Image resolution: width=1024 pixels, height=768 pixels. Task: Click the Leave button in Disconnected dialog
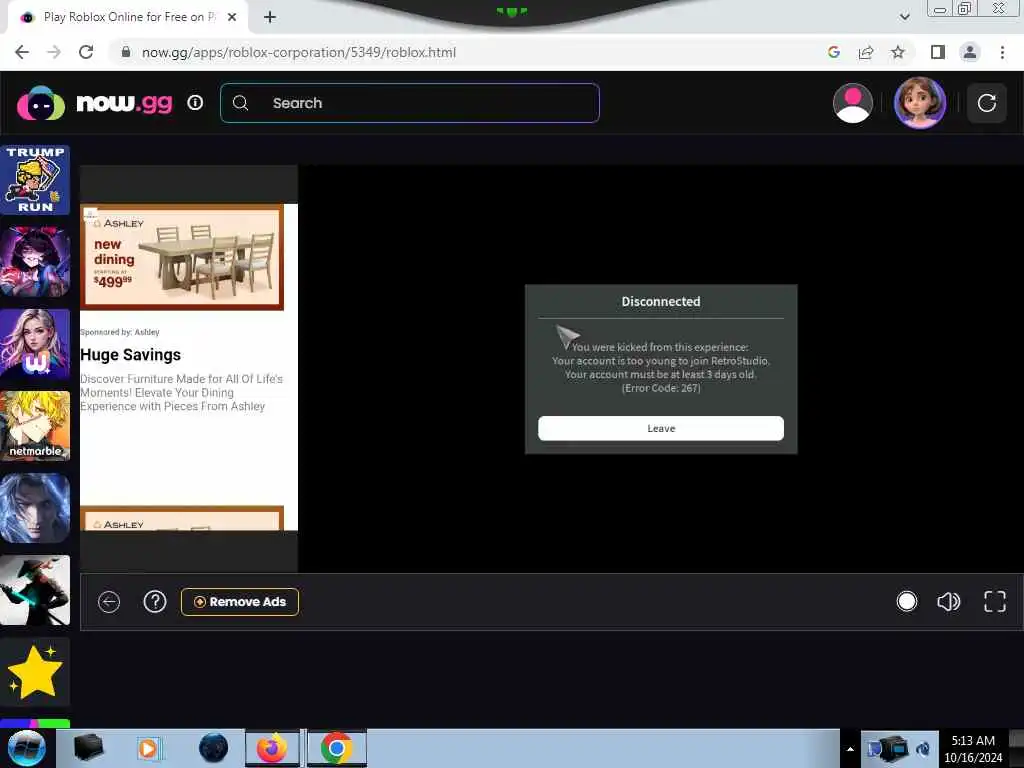click(x=660, y=428)
